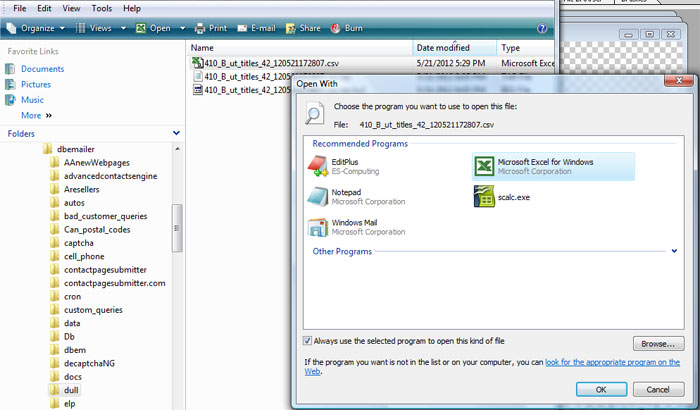Open Documents favorite link
Image resolution: width=700 pixels, height=410 pixels.
pos(35,69)
